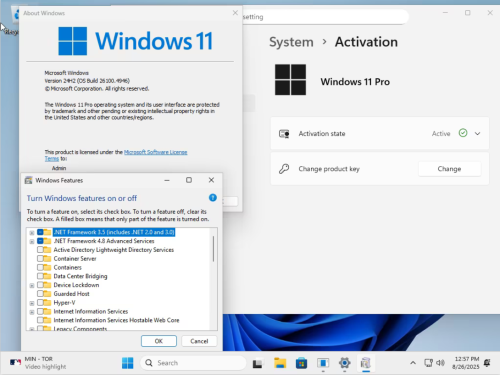The image size is (500, 375).
Task: Expand the .NET Framework 3.5 tree node
Action: 32,233
